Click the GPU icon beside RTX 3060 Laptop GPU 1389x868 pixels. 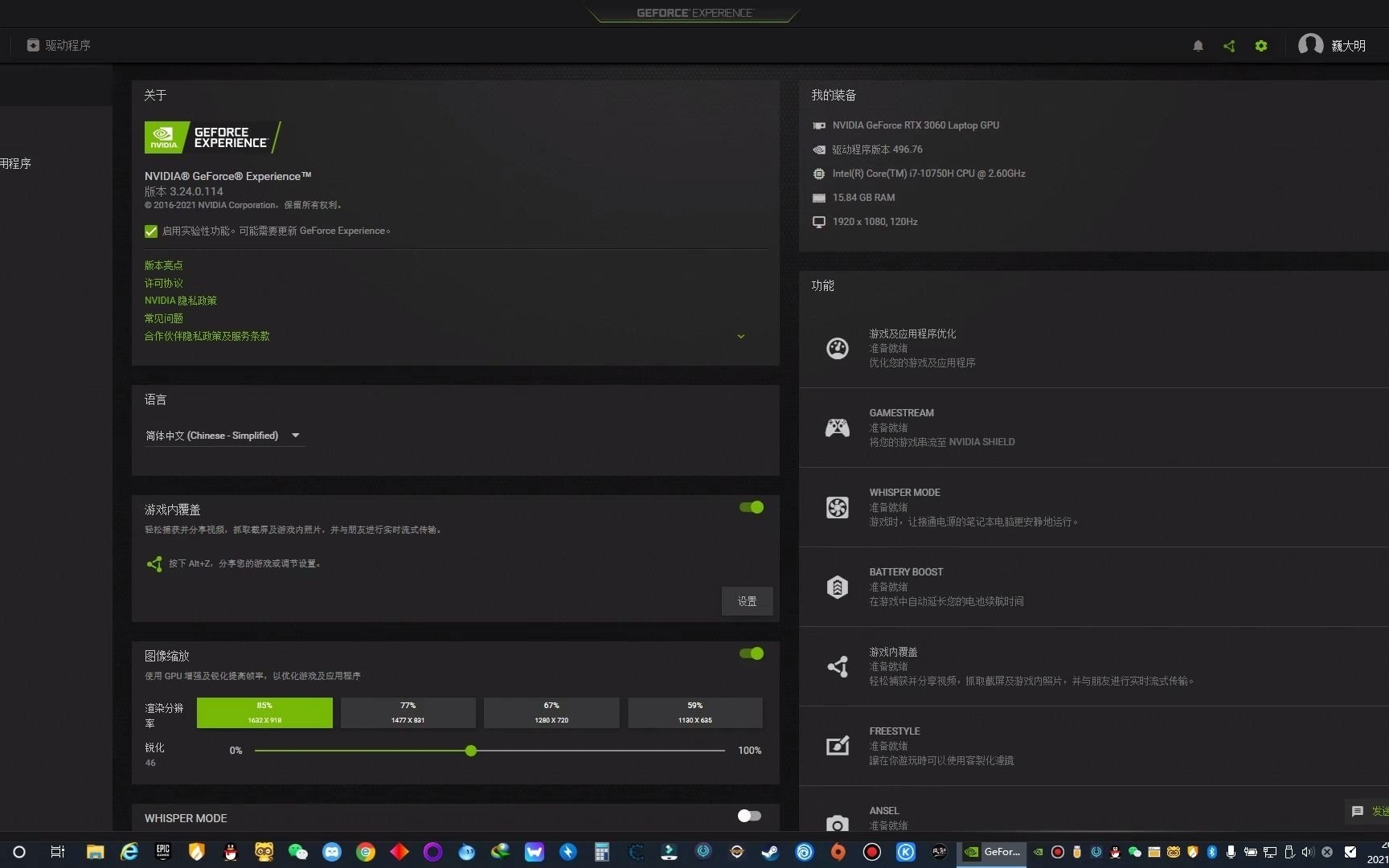[x=819, y=125]
